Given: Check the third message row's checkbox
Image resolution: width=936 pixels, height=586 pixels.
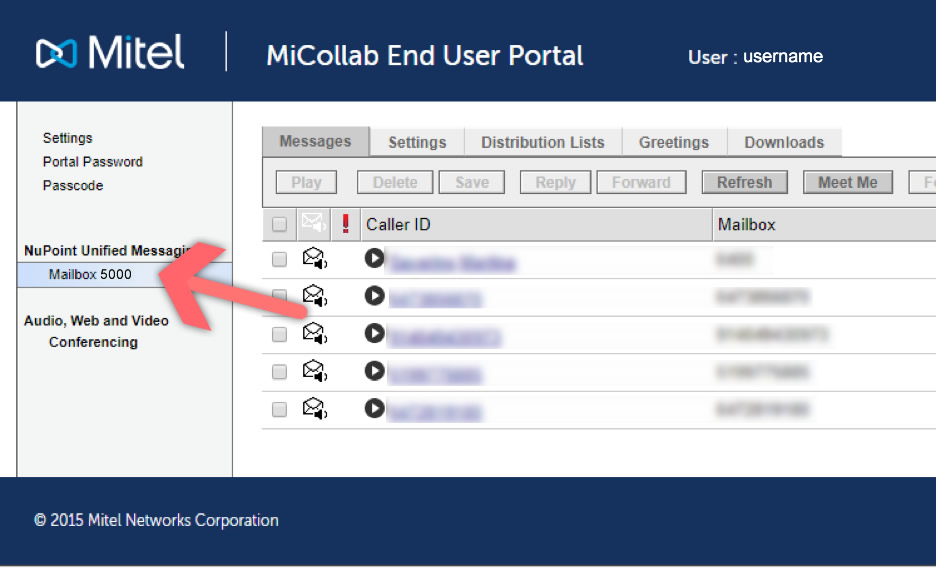Looking at the screenshot, I should coord(279,334).
